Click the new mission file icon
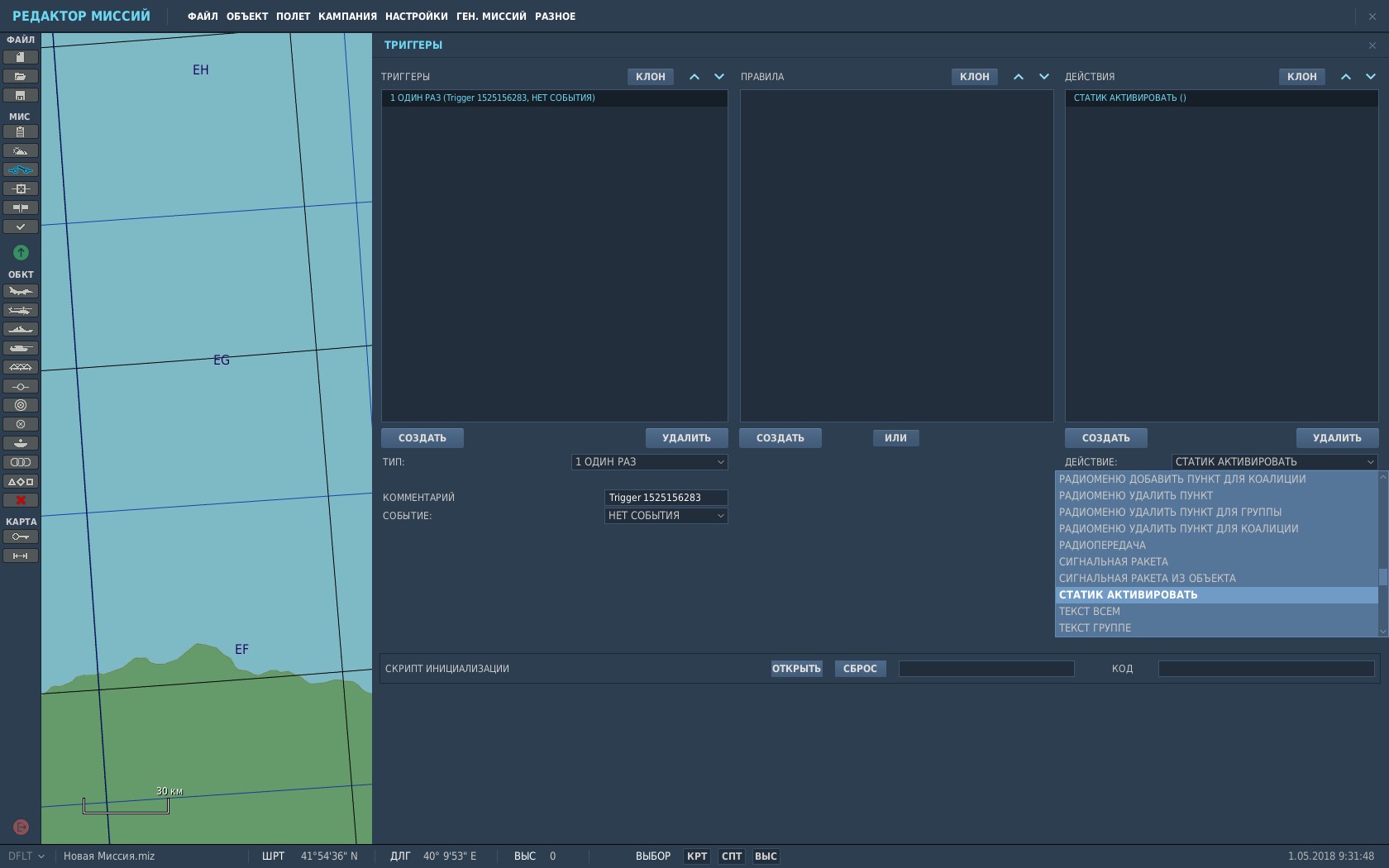Screen dimensions: 1389x868 [x=21, y=57]
